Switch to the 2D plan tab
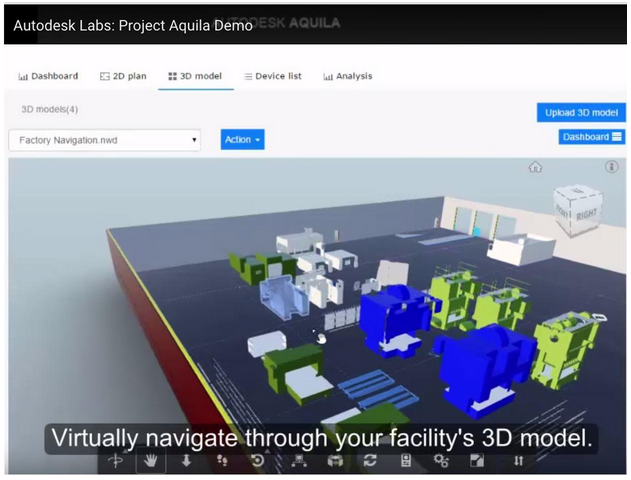The width and height of the screenshot is (631, 480). point(123,76)
